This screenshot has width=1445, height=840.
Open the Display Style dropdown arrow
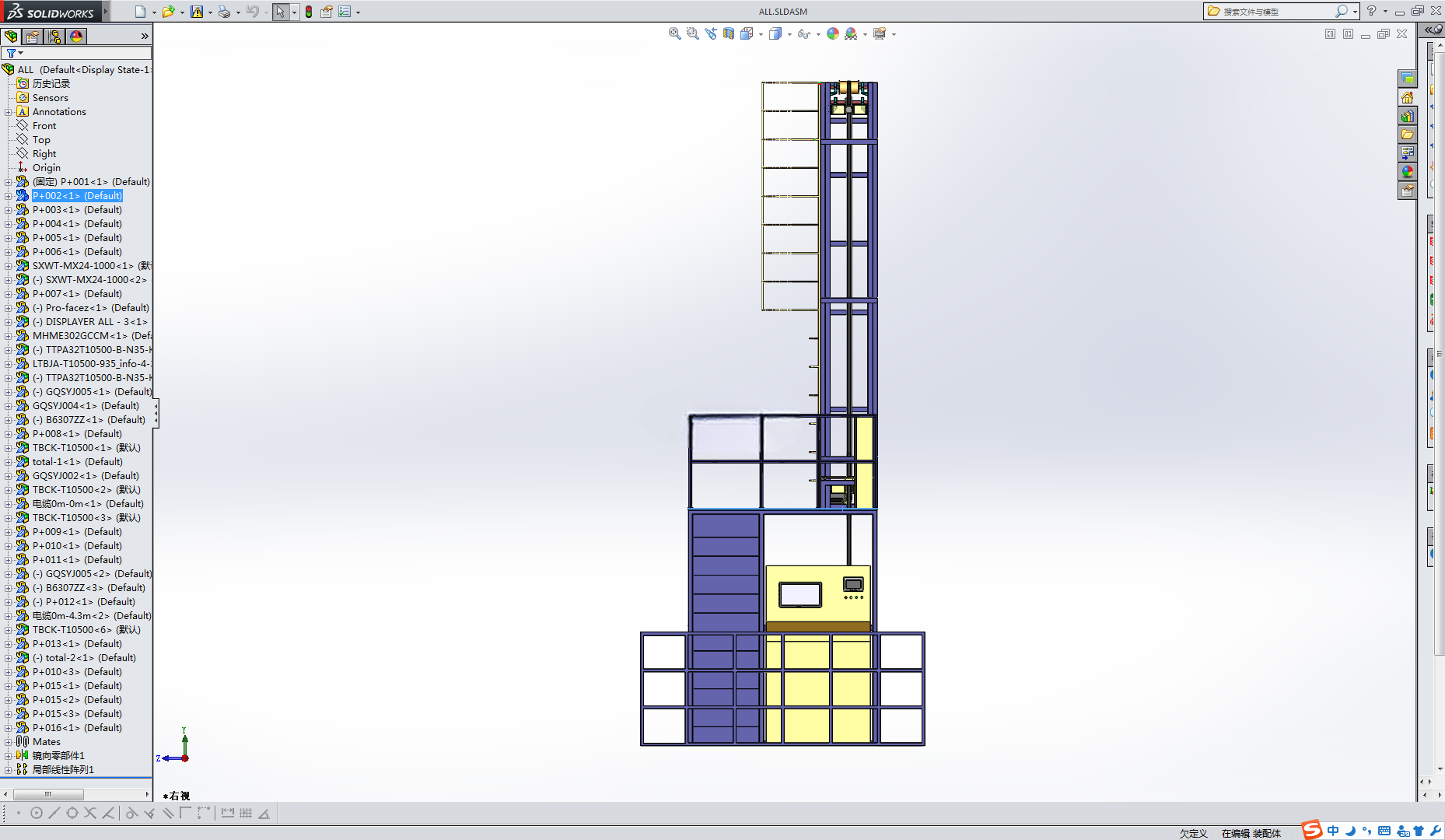[789, 34]
